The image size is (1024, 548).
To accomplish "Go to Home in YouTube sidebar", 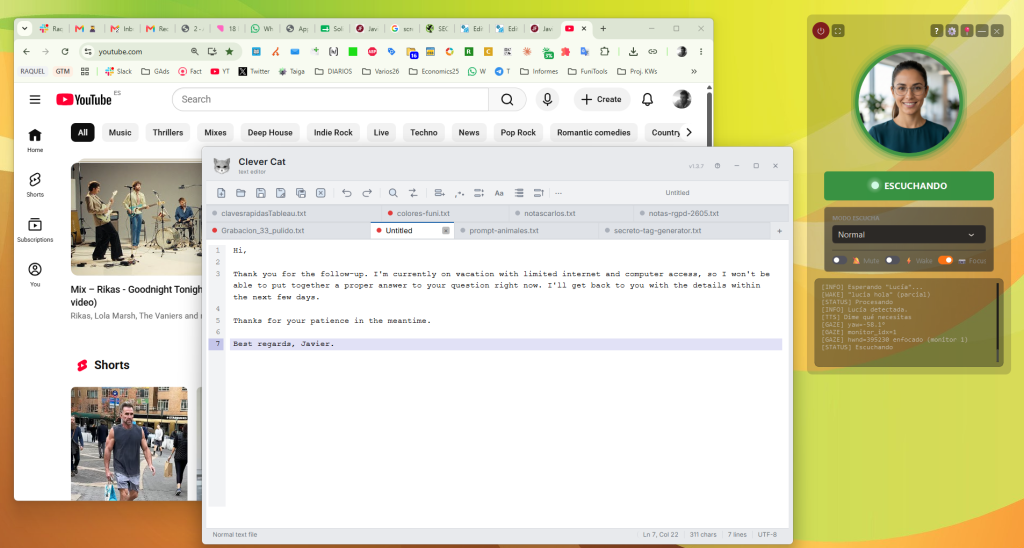I will pos(35,140).
